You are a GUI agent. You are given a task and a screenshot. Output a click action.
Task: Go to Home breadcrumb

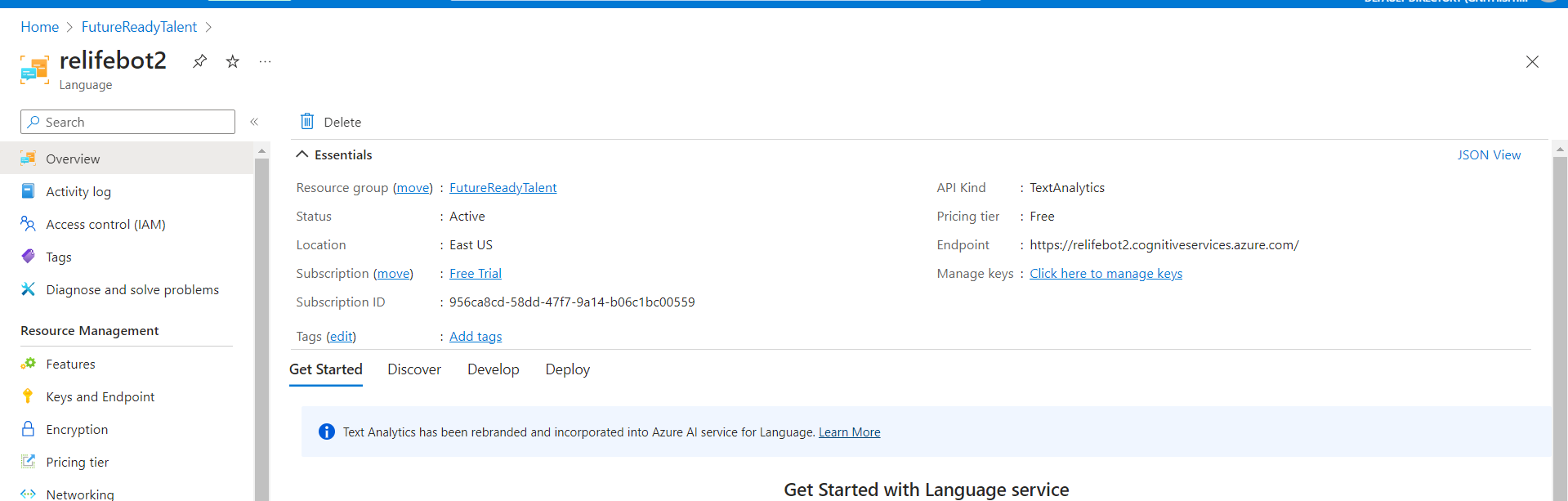(40, 27)
